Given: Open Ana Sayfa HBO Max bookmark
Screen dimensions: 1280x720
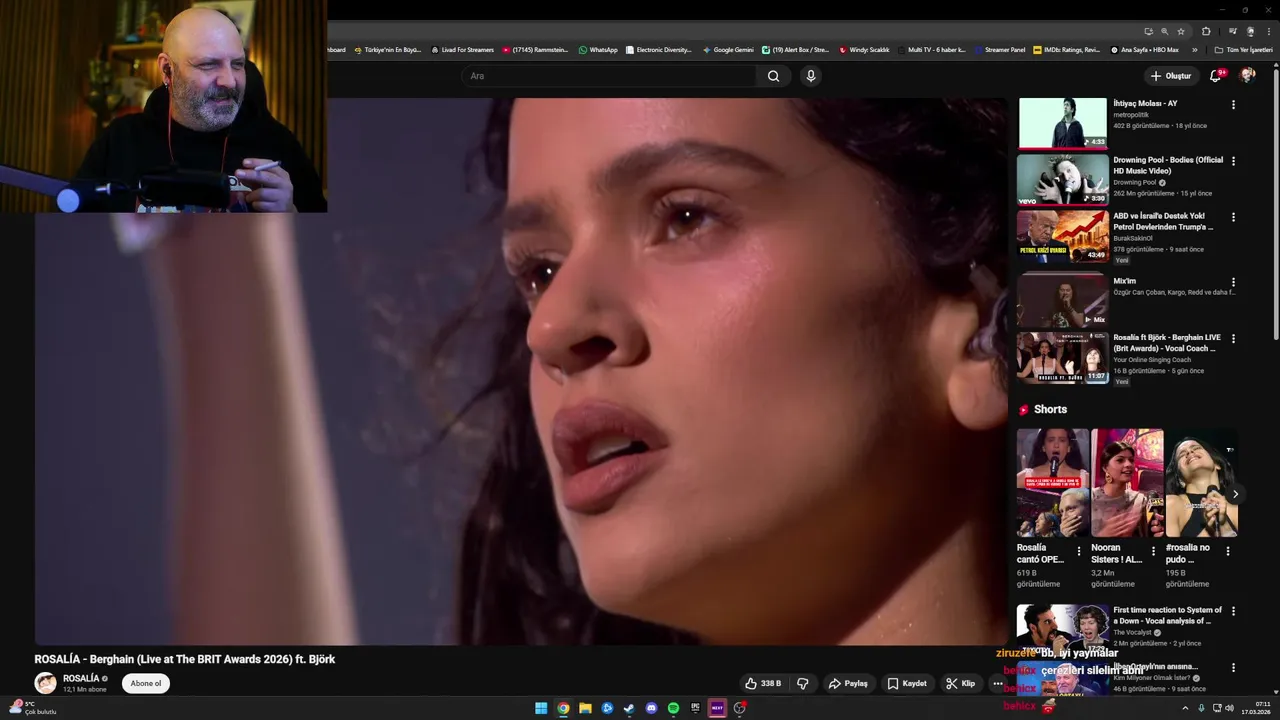Looking at the screenshot, I should 1144,50.
